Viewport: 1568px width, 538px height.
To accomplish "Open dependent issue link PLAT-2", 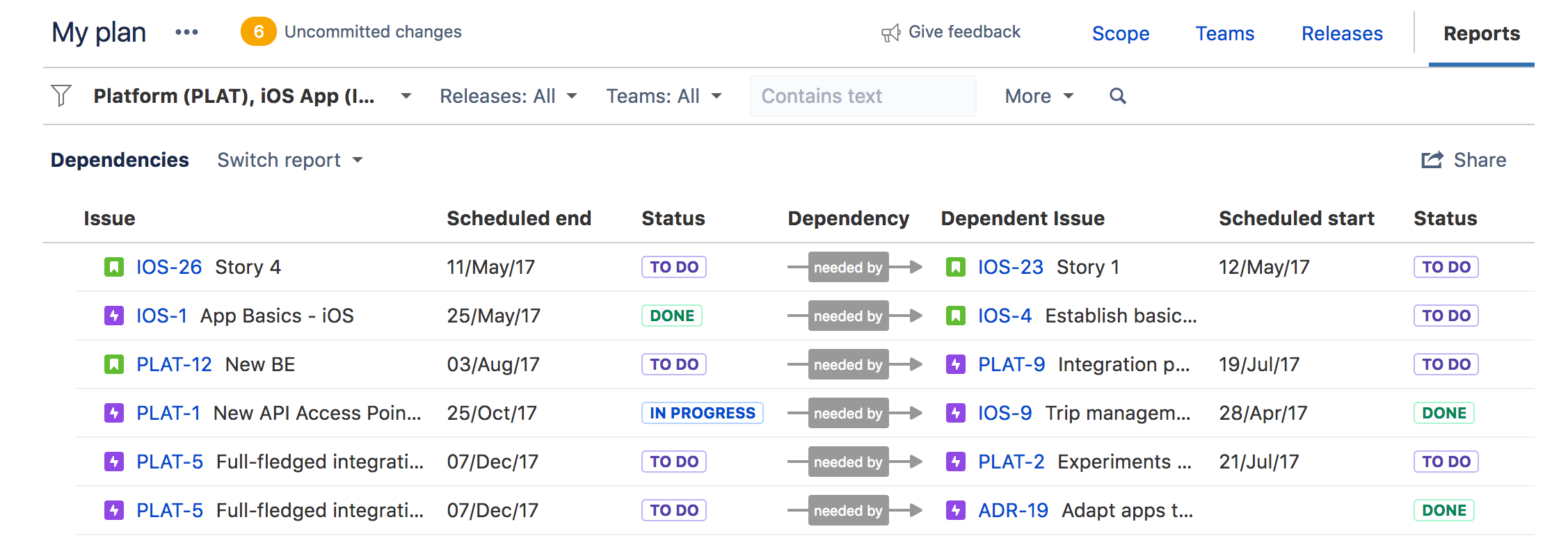I will pyautogui.click(x=1011, y=462).
